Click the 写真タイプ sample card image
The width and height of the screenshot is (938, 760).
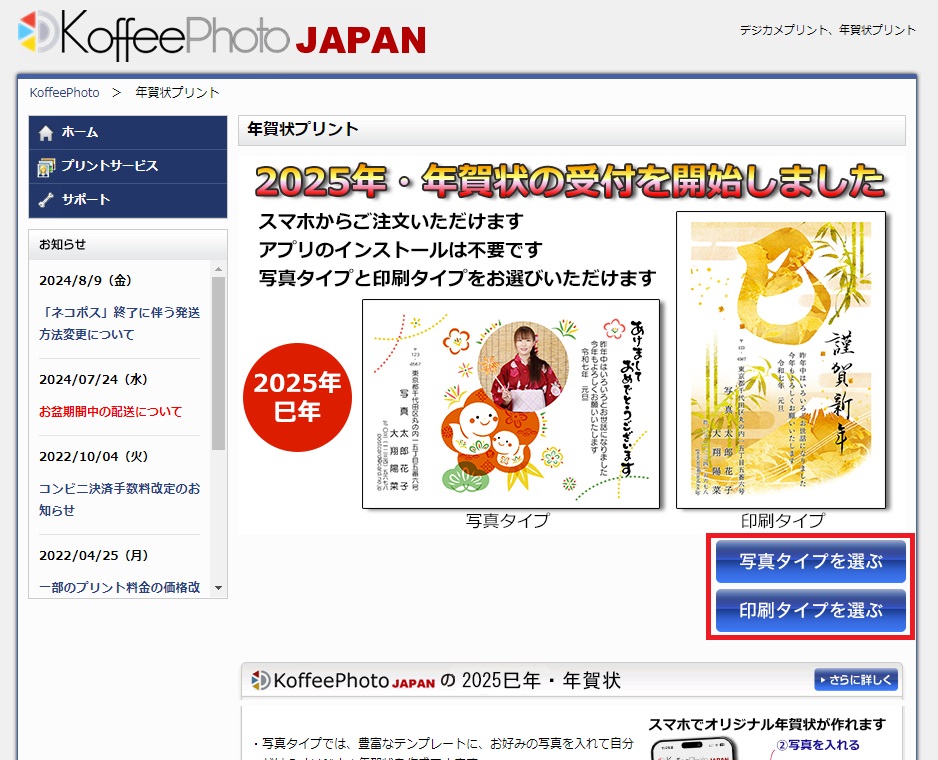[x=511, y=404]
